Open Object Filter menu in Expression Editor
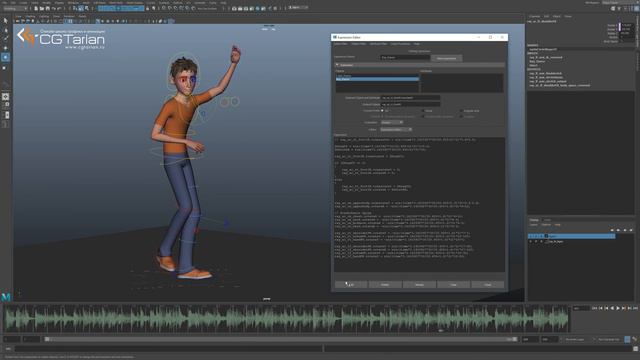 [x=359, y=44]
